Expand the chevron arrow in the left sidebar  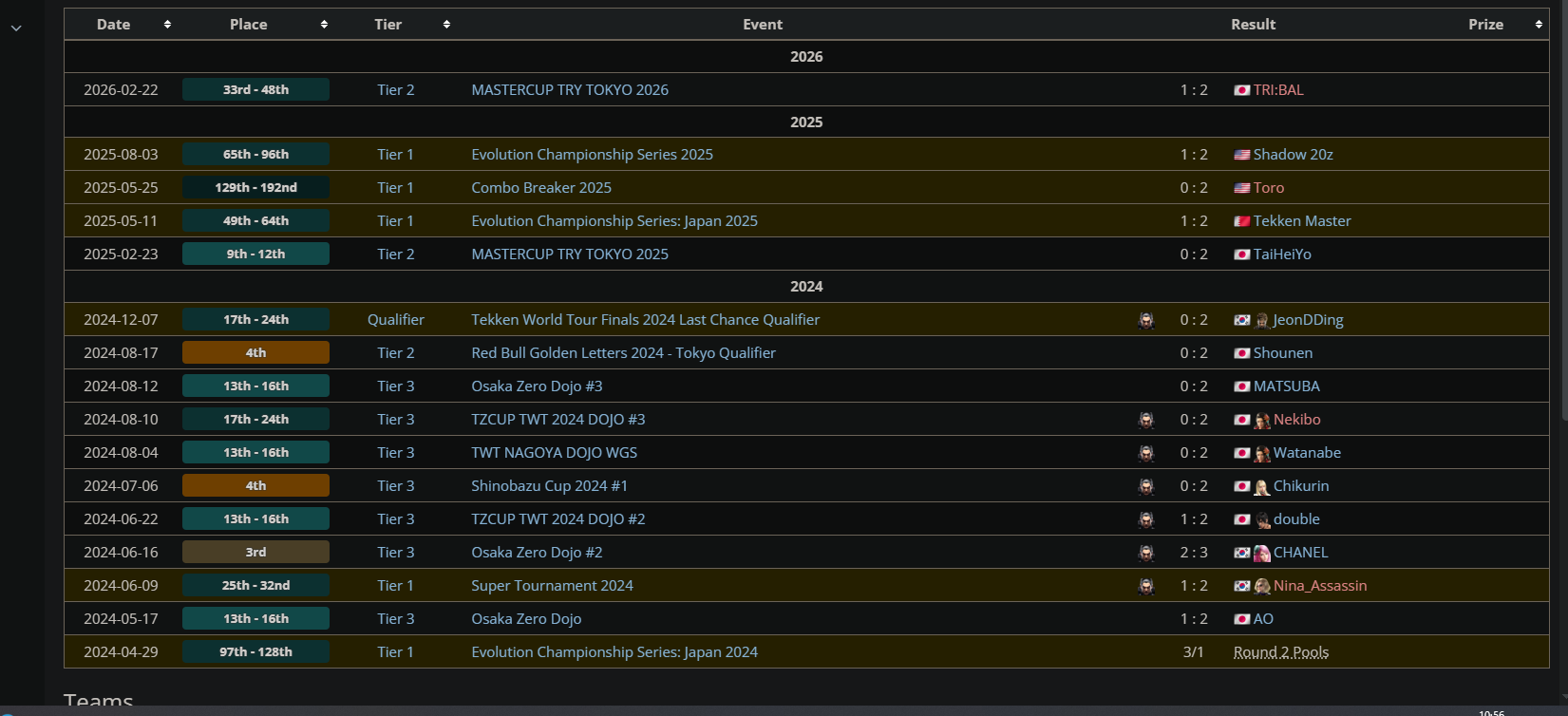[16, 28]
